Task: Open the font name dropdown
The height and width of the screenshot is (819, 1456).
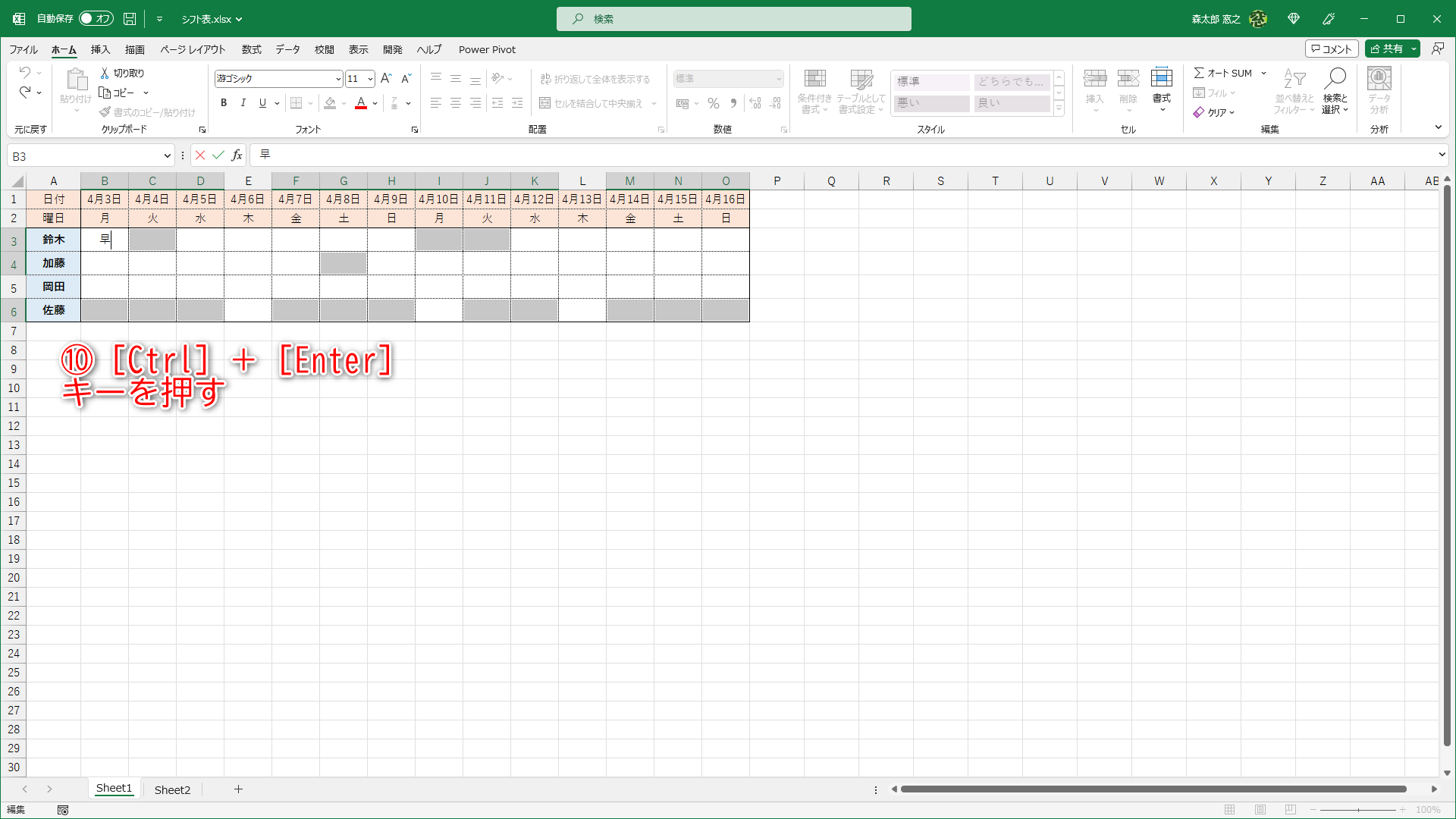Action: coord(338,79)
